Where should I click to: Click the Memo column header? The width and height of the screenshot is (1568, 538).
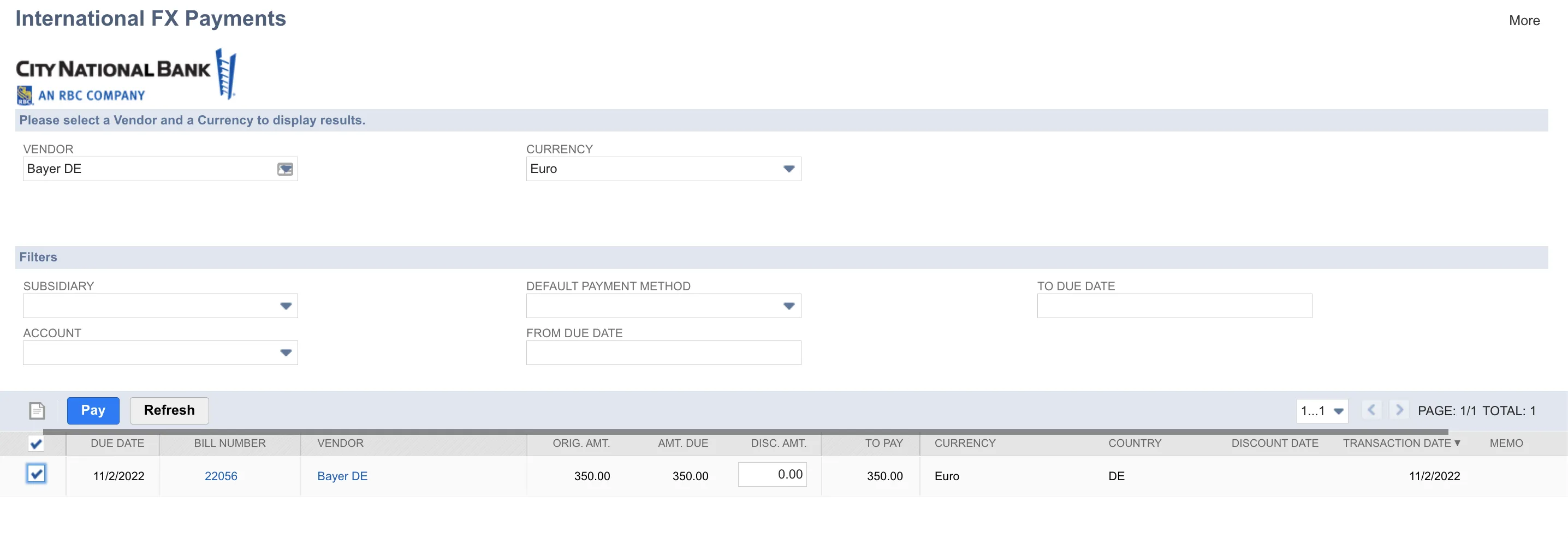tap(1506, 444)
